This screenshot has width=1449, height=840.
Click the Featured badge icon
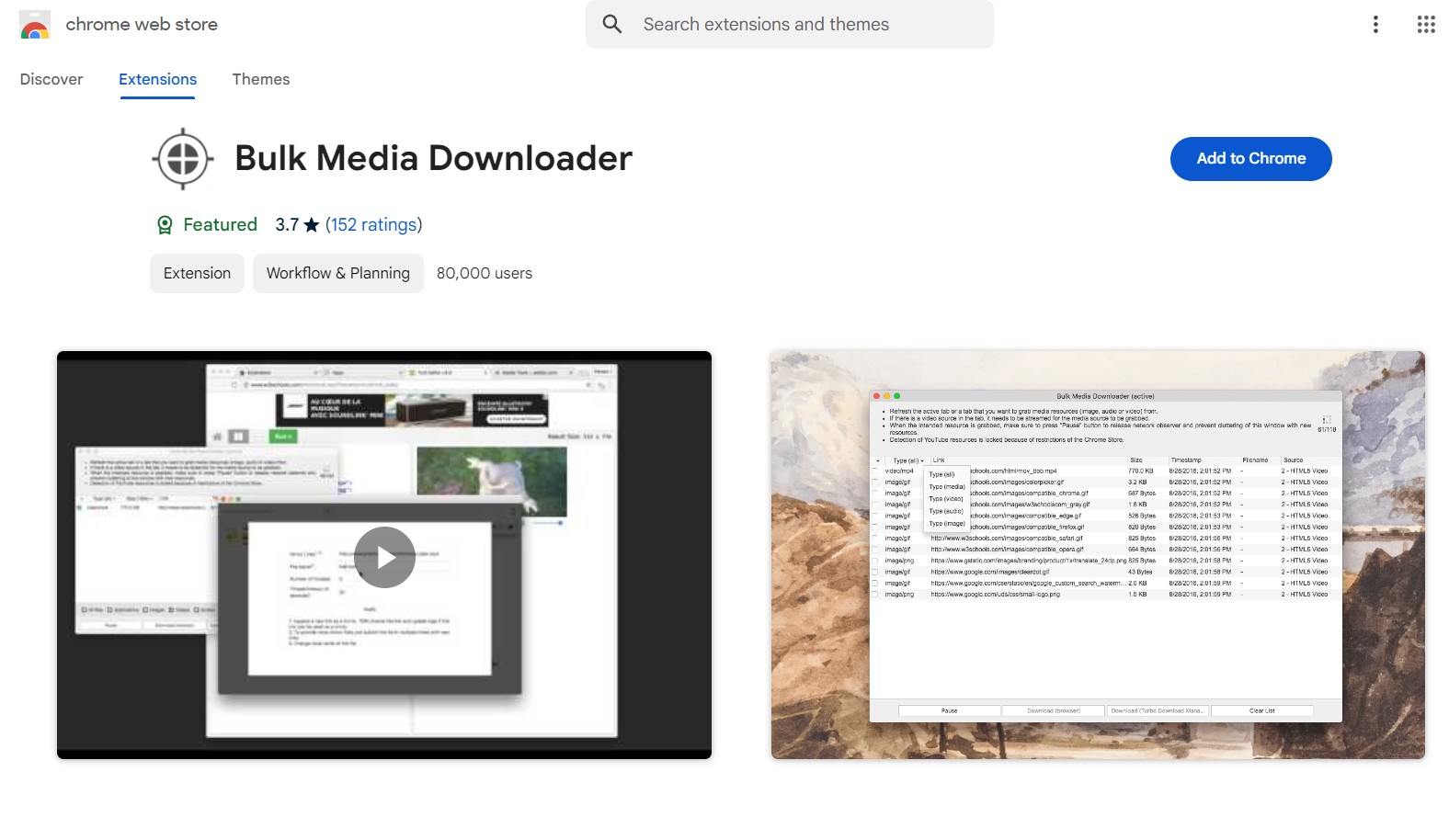coord(165,225)
